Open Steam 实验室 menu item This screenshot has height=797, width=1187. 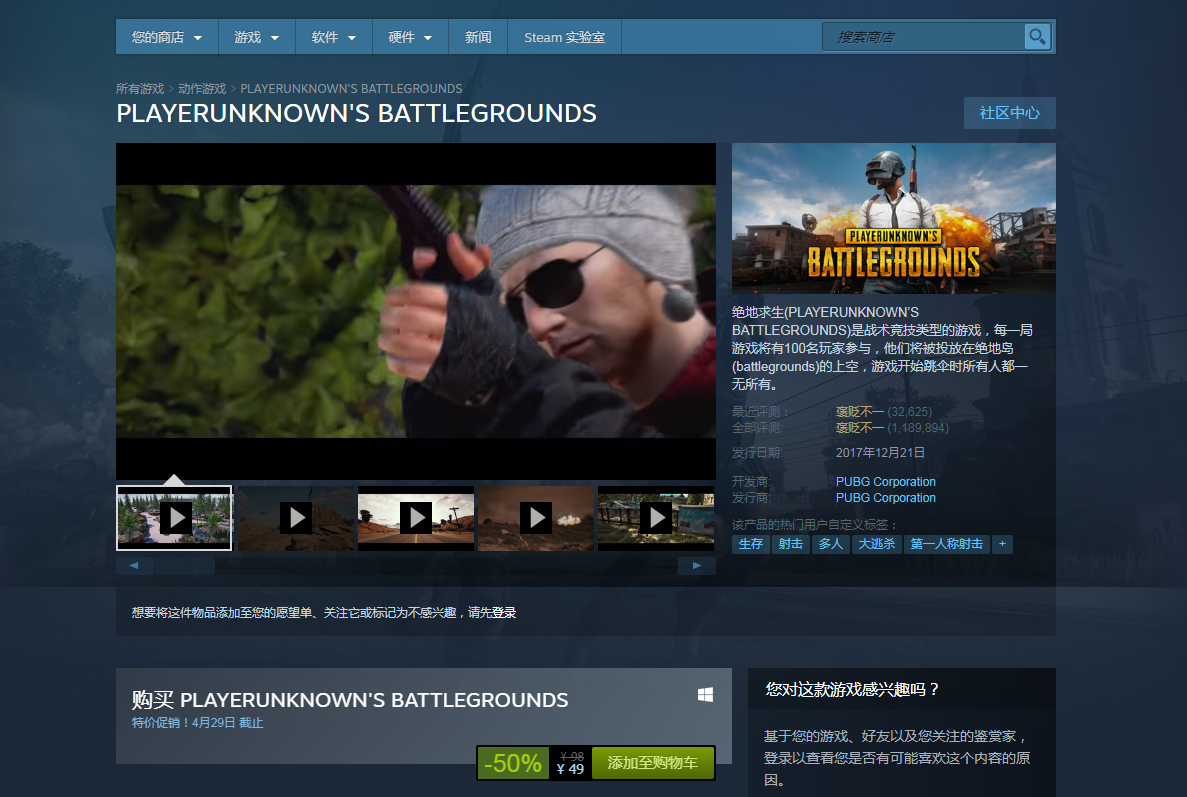pyautogui.click(x=565, y=37)
